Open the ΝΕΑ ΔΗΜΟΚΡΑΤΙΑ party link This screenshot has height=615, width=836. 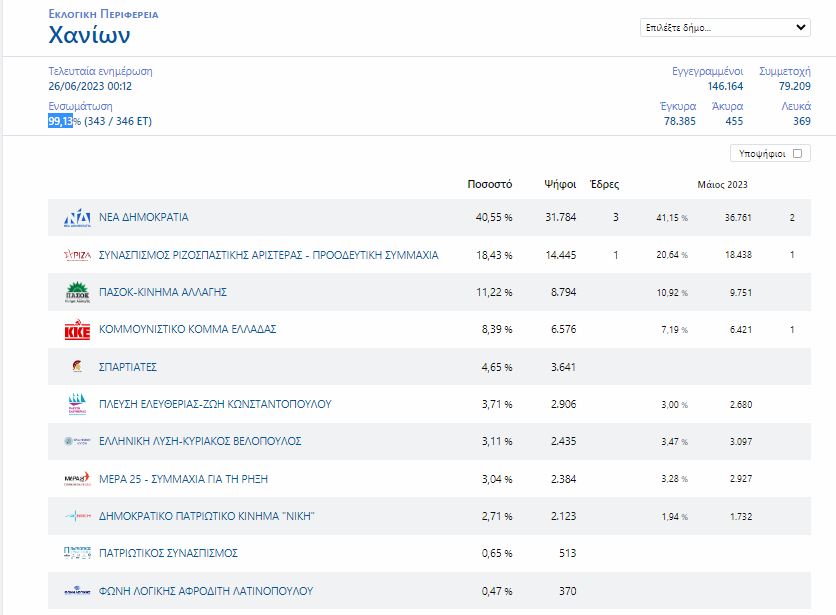[x=143, y=218]
